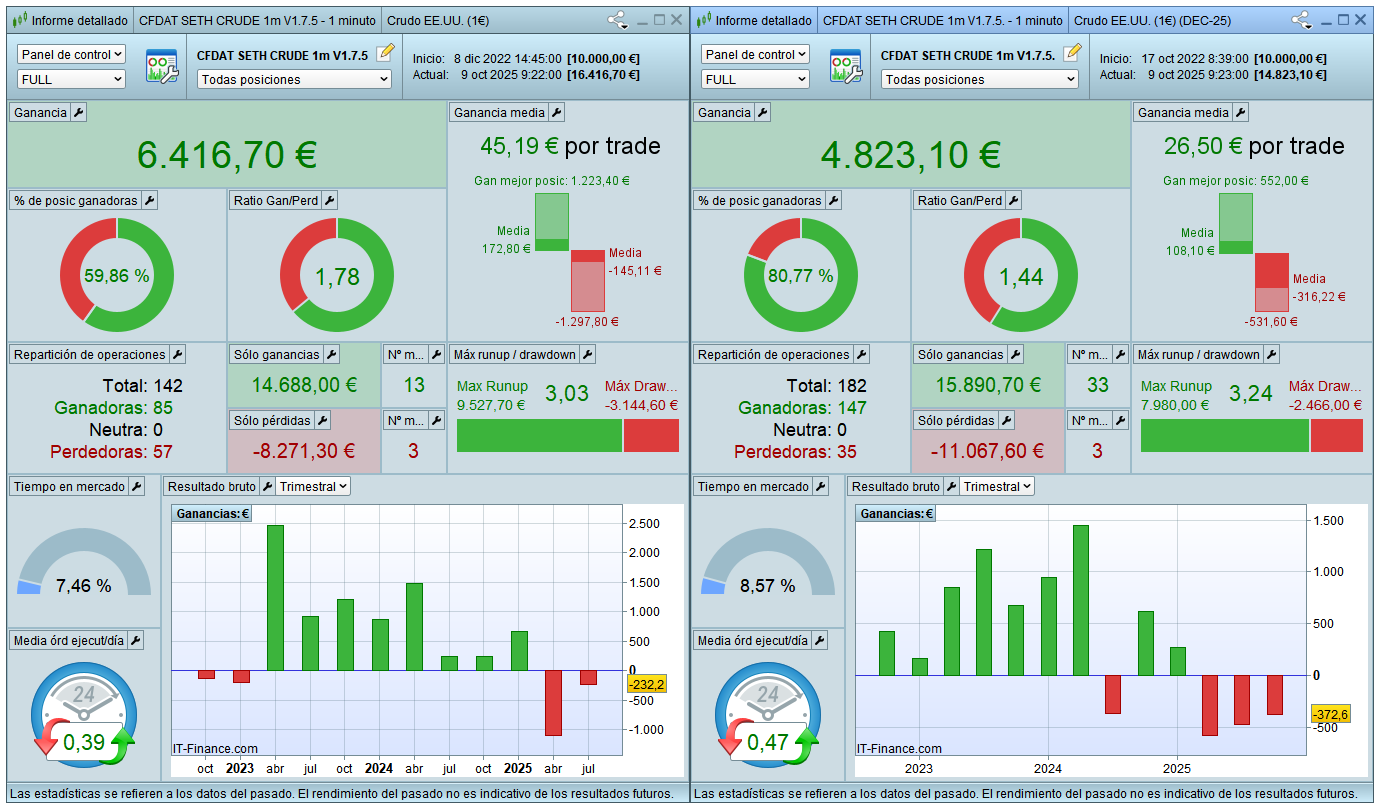
Task: Expand the FULL dropdown in right window
Action: click(x=755, y=80)
